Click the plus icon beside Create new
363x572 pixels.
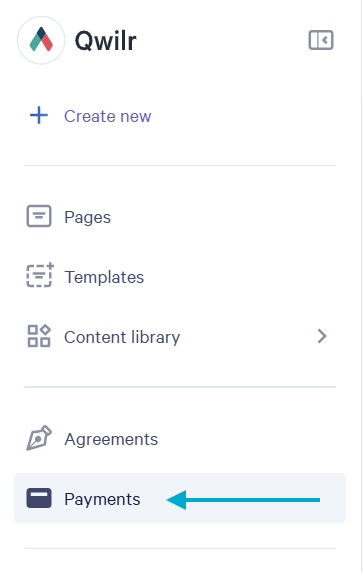click(x=39, y=116)
